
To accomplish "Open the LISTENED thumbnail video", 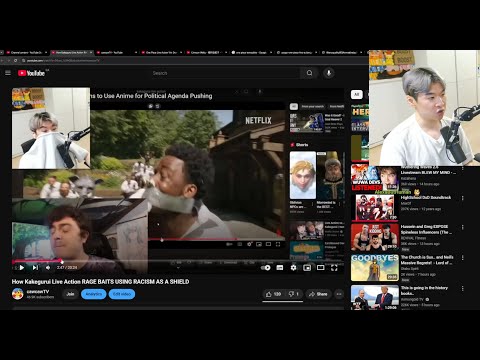I will (x=375, y=179).
